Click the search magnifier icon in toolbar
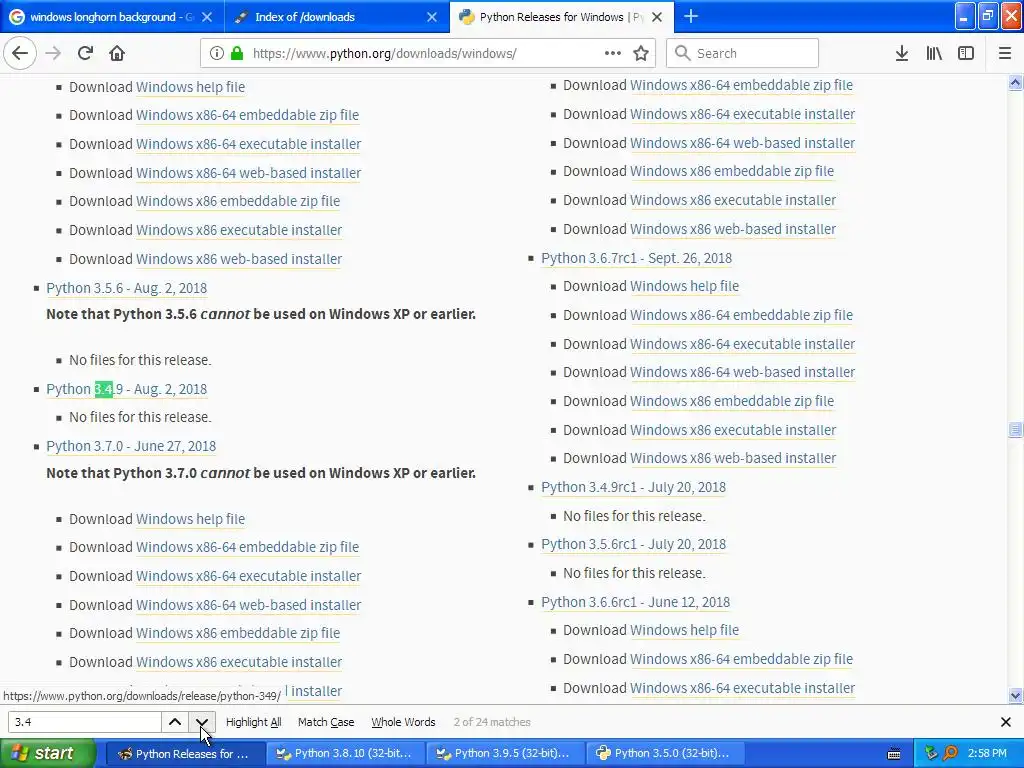1024x768 pixels. (x=682, y=53)
